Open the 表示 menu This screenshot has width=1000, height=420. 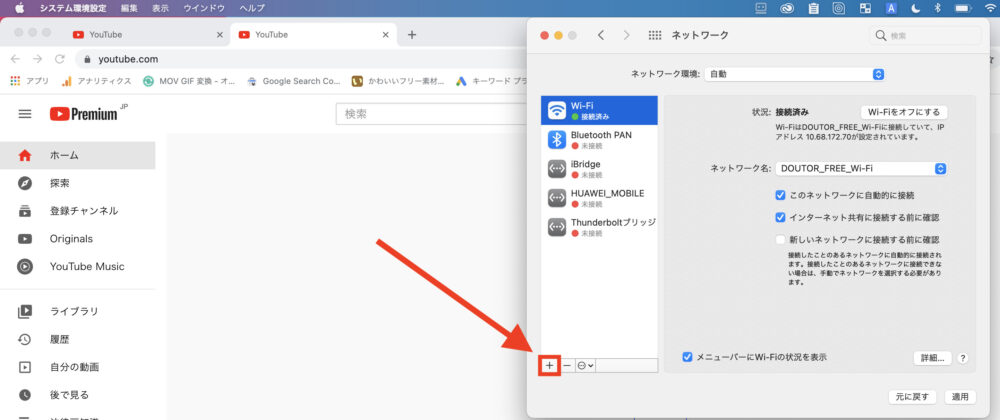[x=161, y=8]
